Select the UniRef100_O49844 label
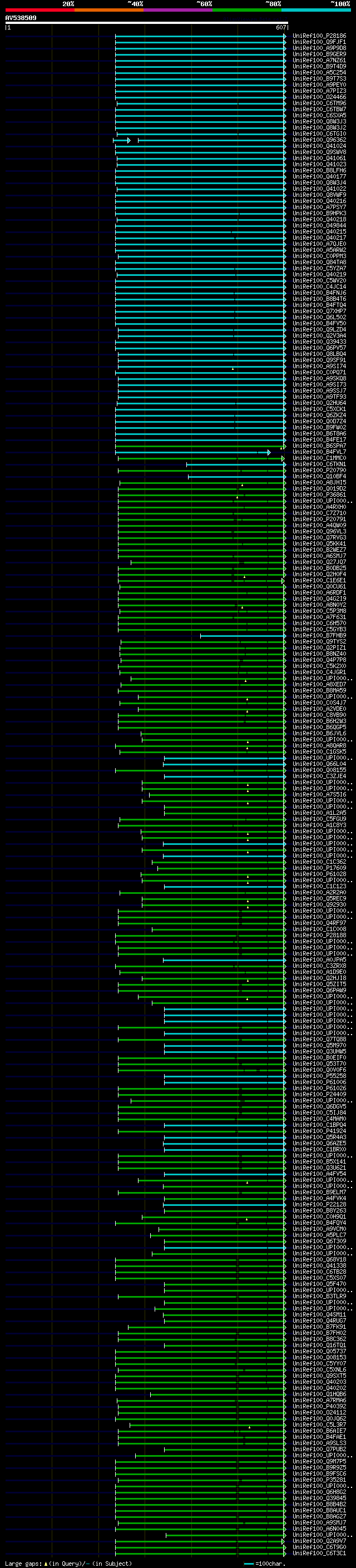 pyautogui.click(x=319, y=225)
